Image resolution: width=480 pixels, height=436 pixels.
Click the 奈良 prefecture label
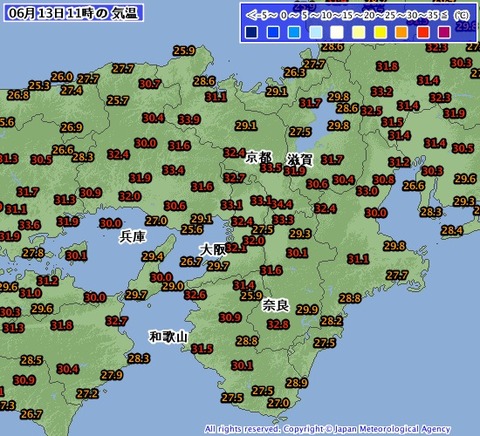(275, 305)
